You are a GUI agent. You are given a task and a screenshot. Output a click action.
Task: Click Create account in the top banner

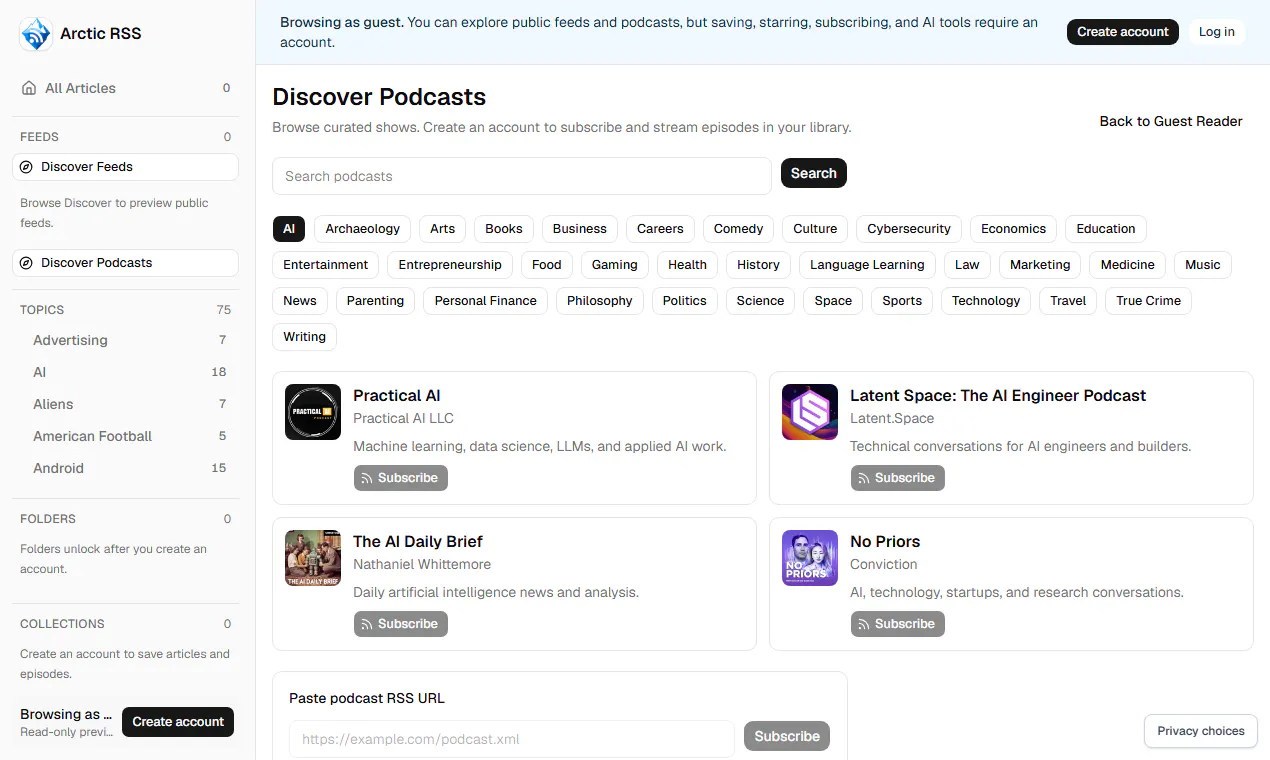pyautogui.click(x=1123, y=32)
